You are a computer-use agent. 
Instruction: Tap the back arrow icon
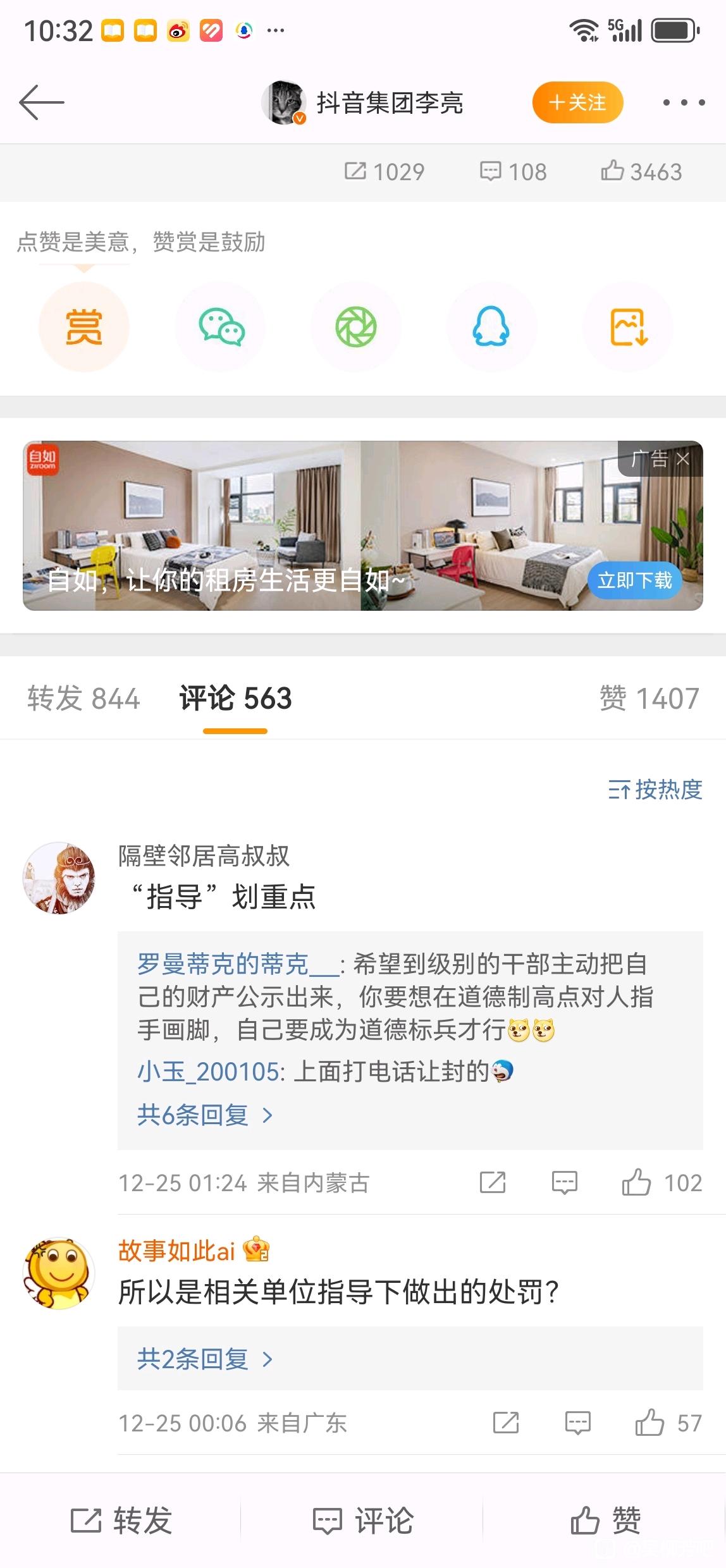pyautogui.click(x=42, y=102)
